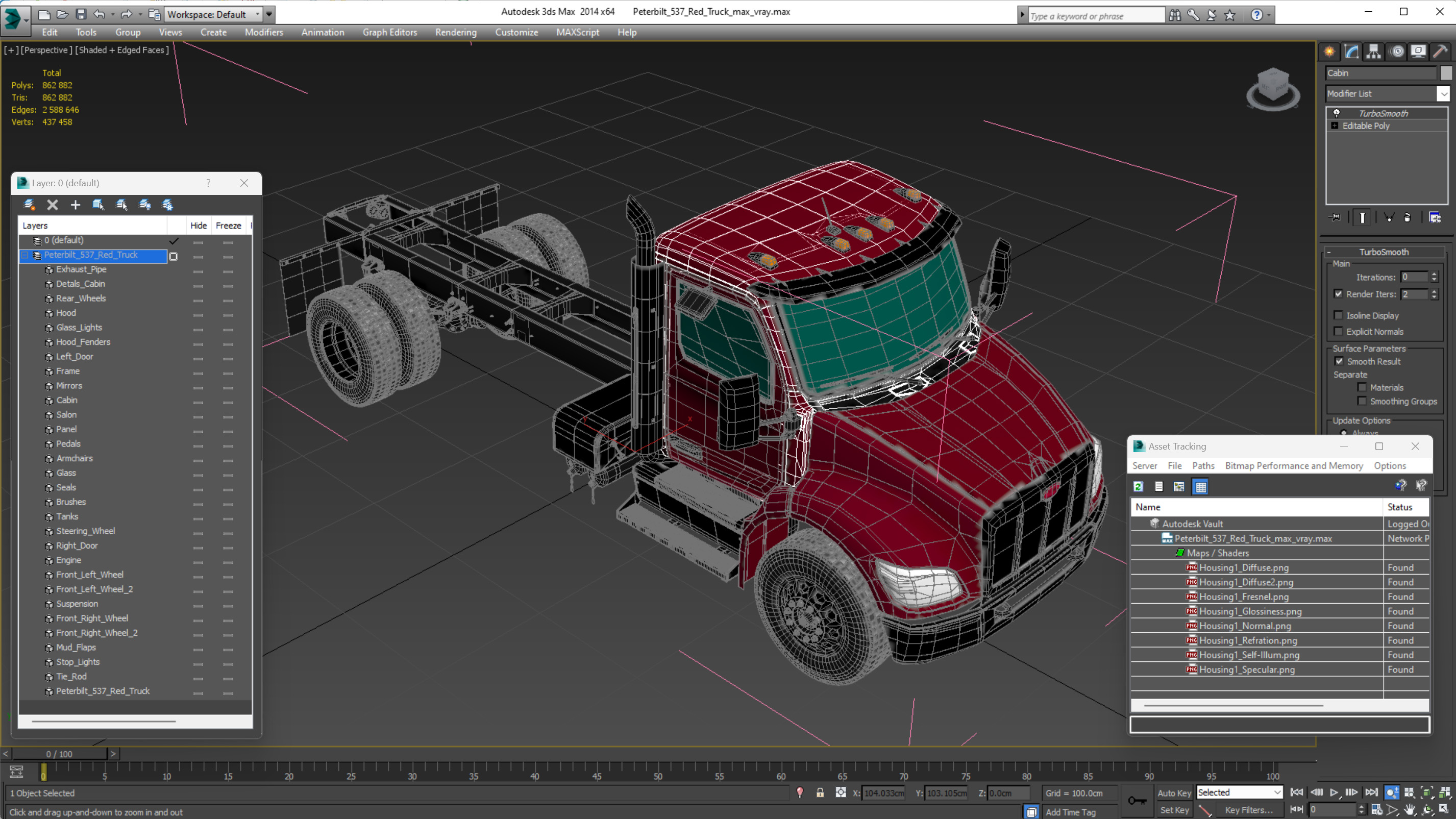Toggle Show End Result in the modifier stack
Image resolution: width=1456 pixels, height=819 pixels.
click(x=1362, y=217)
